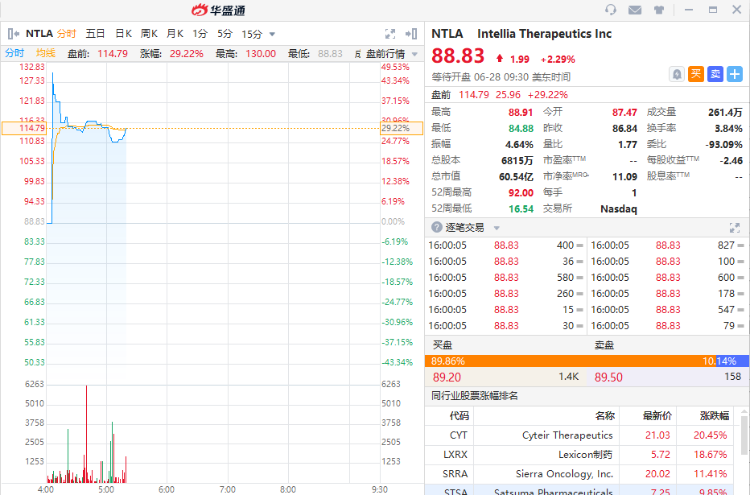The height and width of the screenshot is (495, 750).
Task: Toggle the 分时 line display under toolbar
Action: click(14, 53)
